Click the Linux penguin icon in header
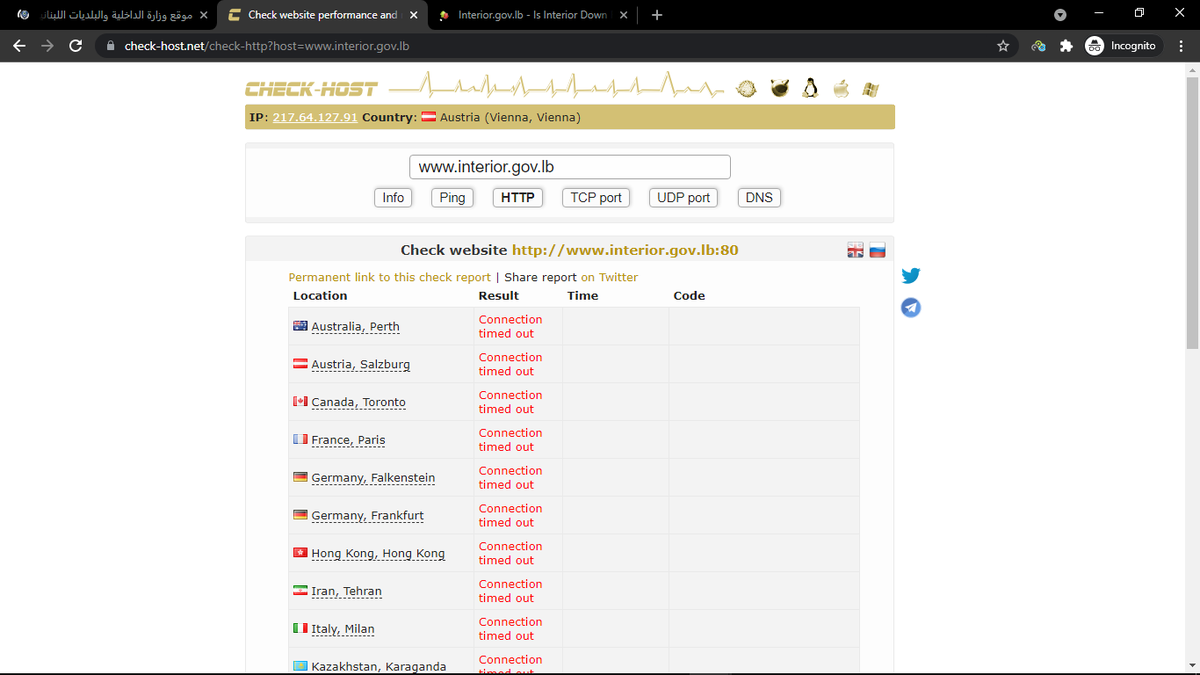Screen dimensions: 1200x675 [x=810, y=89]
